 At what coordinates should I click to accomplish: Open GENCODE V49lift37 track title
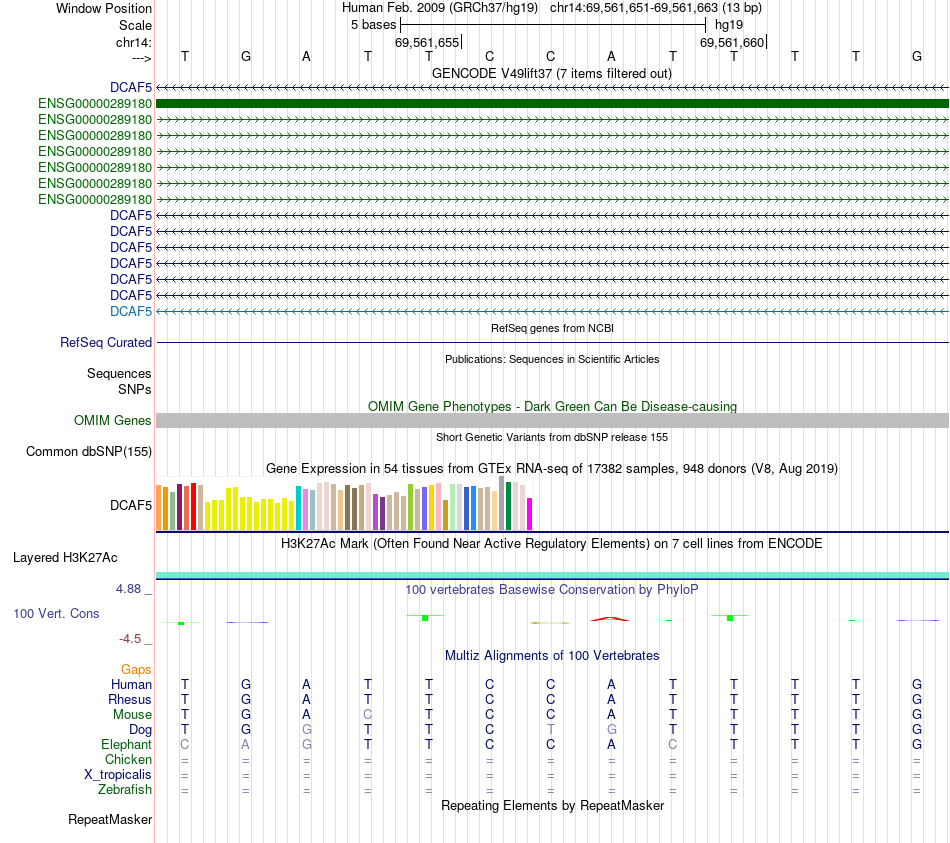pos(551,73)
